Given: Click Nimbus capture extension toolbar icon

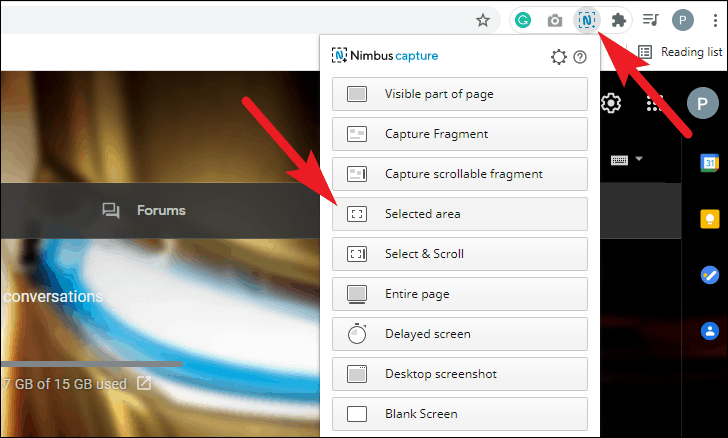Looking at the screenshot, I should [587, 20].
